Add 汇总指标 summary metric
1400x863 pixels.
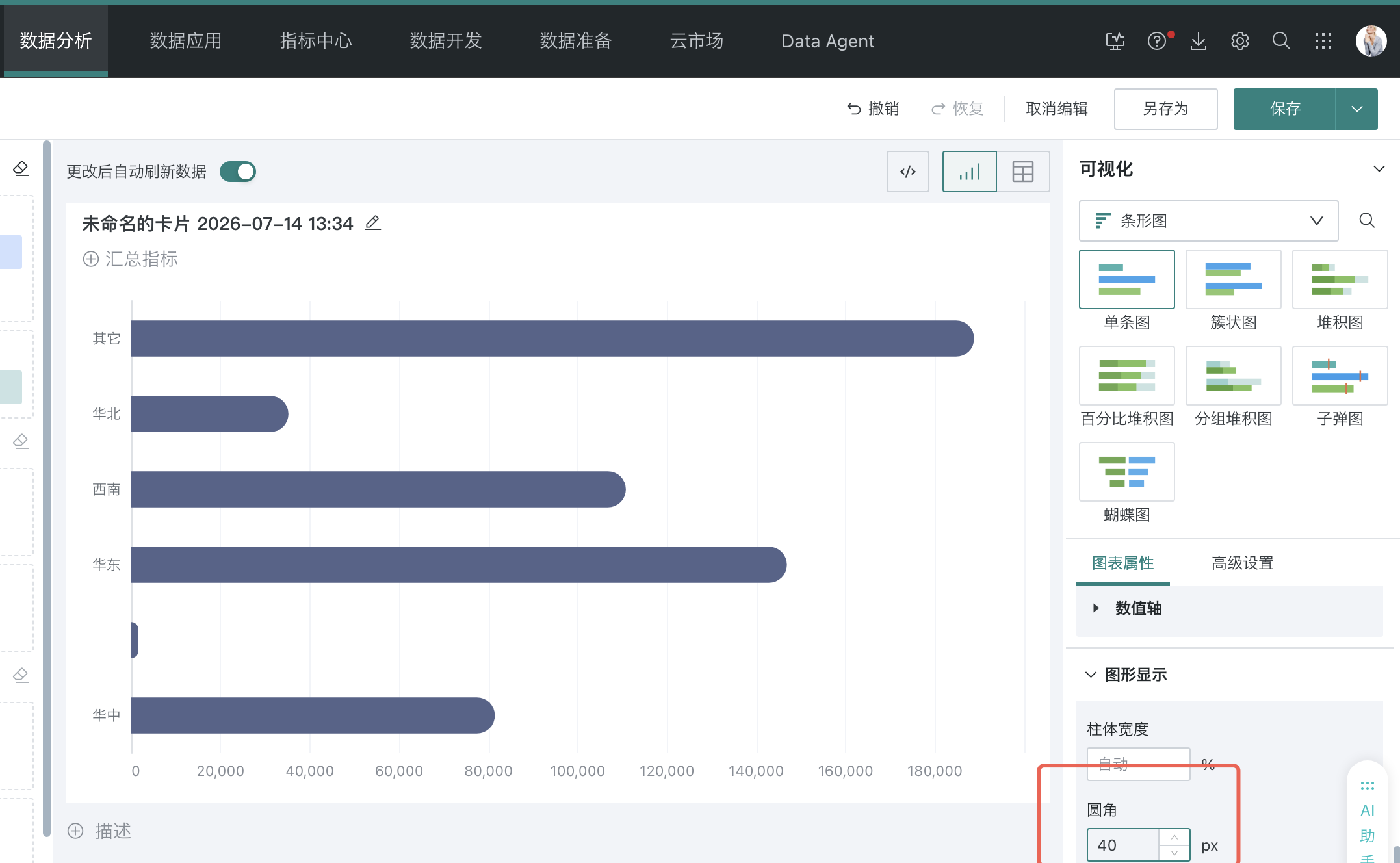coord(131,259)
